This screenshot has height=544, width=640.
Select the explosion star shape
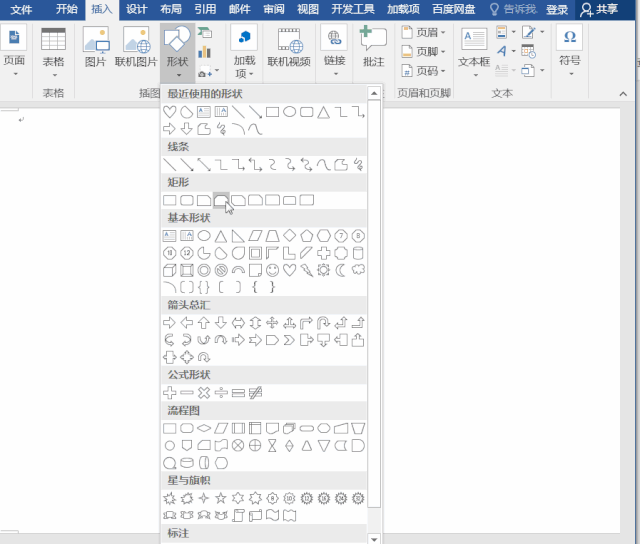[169, 498]
